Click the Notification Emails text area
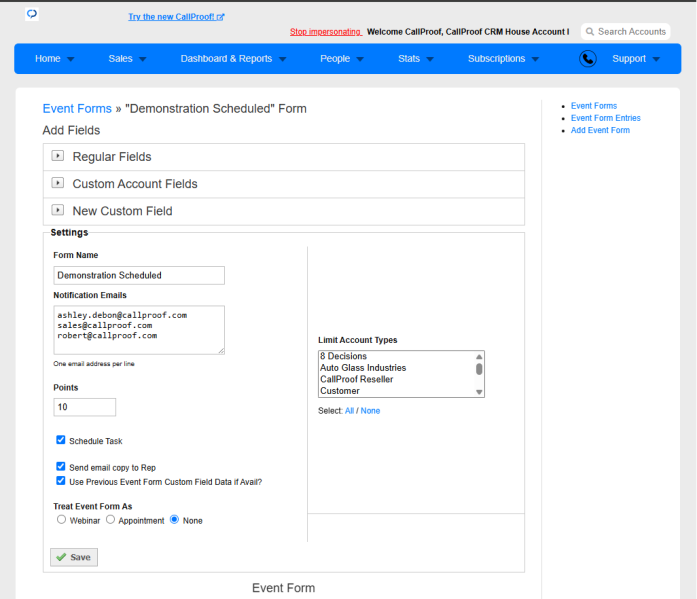Screen dimensions: 697x599 point(139,330)
